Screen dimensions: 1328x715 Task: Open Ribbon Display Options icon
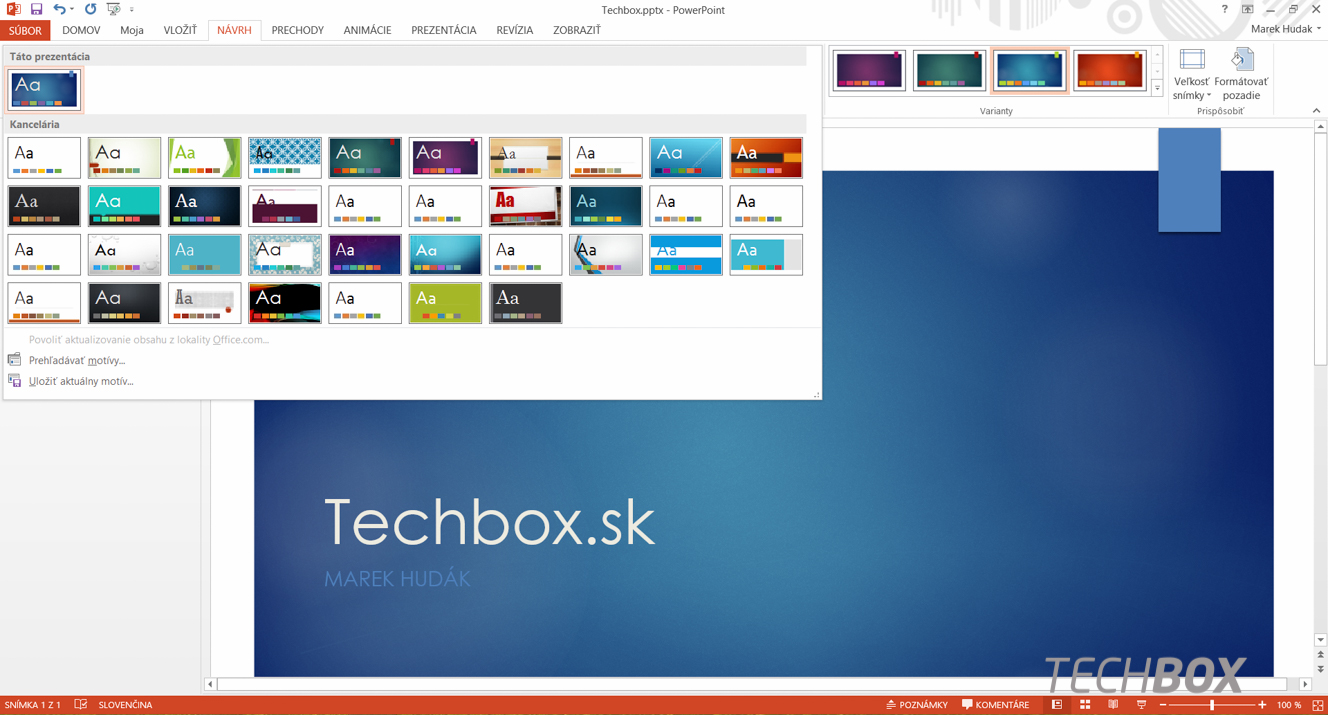[x=1247, y=9]
